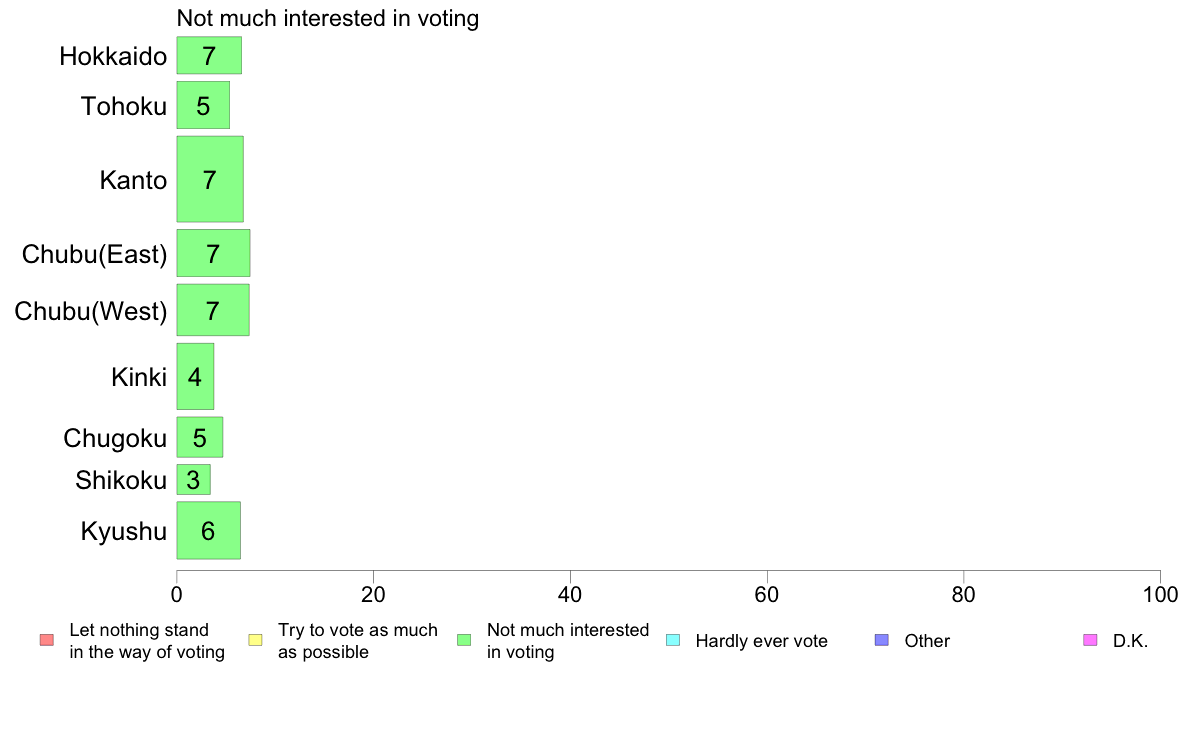Click the blue 'Other' legend swatch
The image size is (1188, 736).
tap(881, 640)
